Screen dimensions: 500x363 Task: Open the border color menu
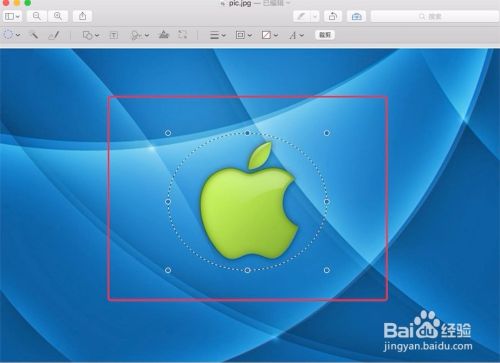pos(244,35)
